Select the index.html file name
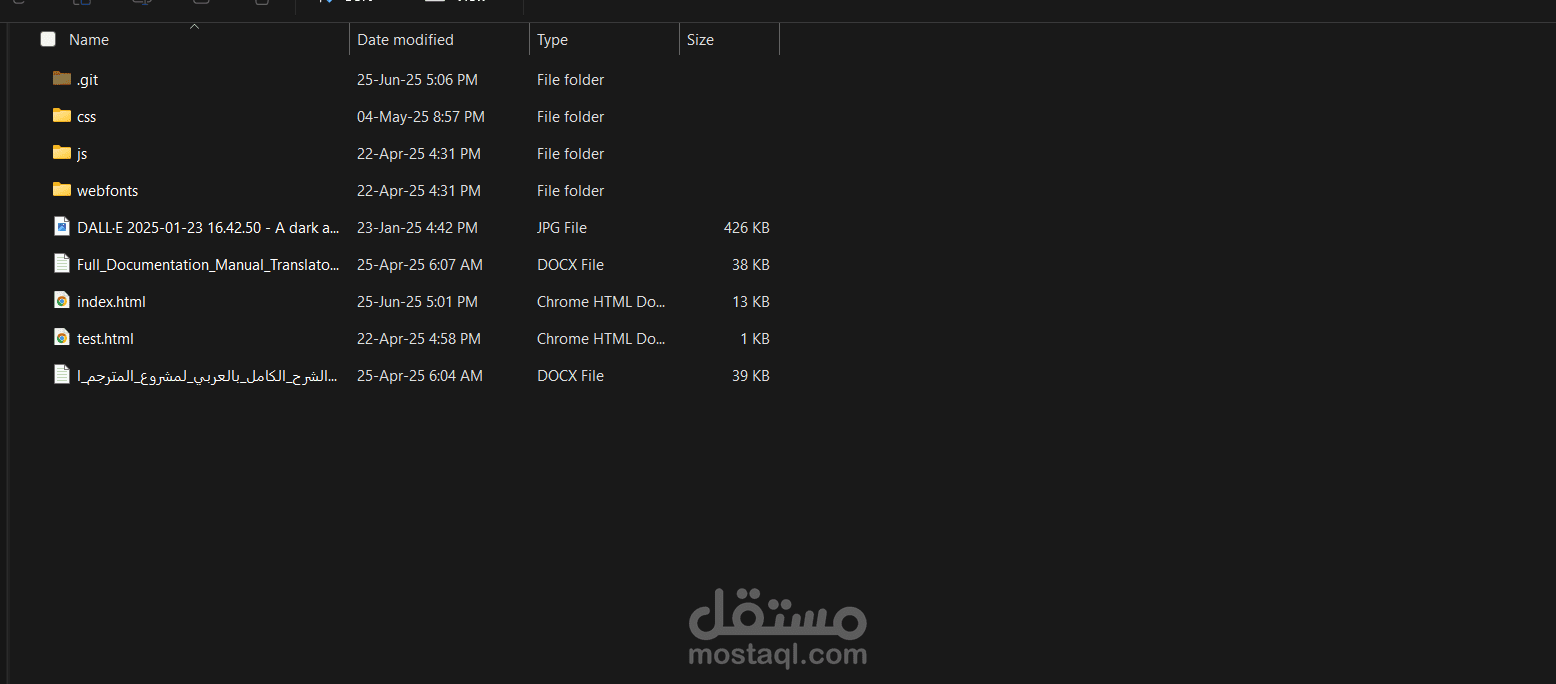Viewport: 1556px width, 684px height. pos(111,302)
